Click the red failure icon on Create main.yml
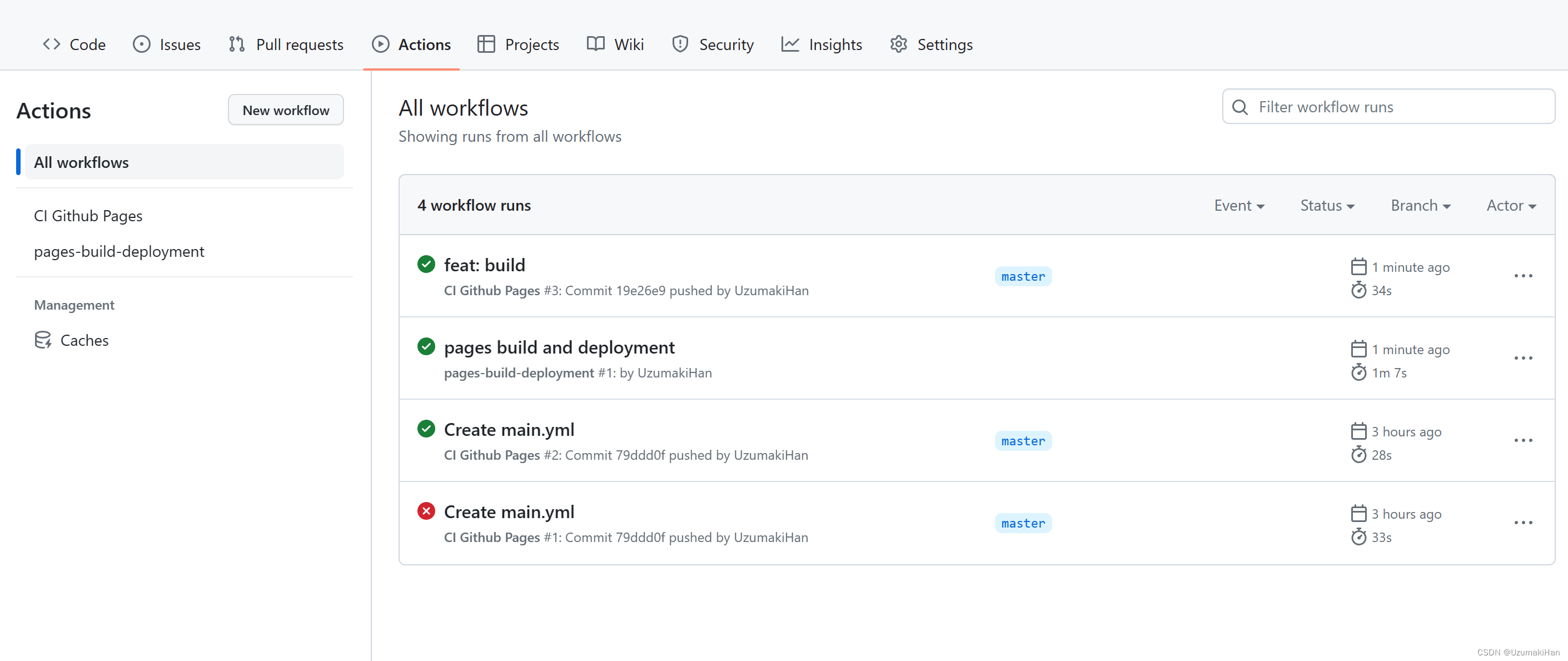The height and width of the screenshot is (661, 1568). coord(426,511)
